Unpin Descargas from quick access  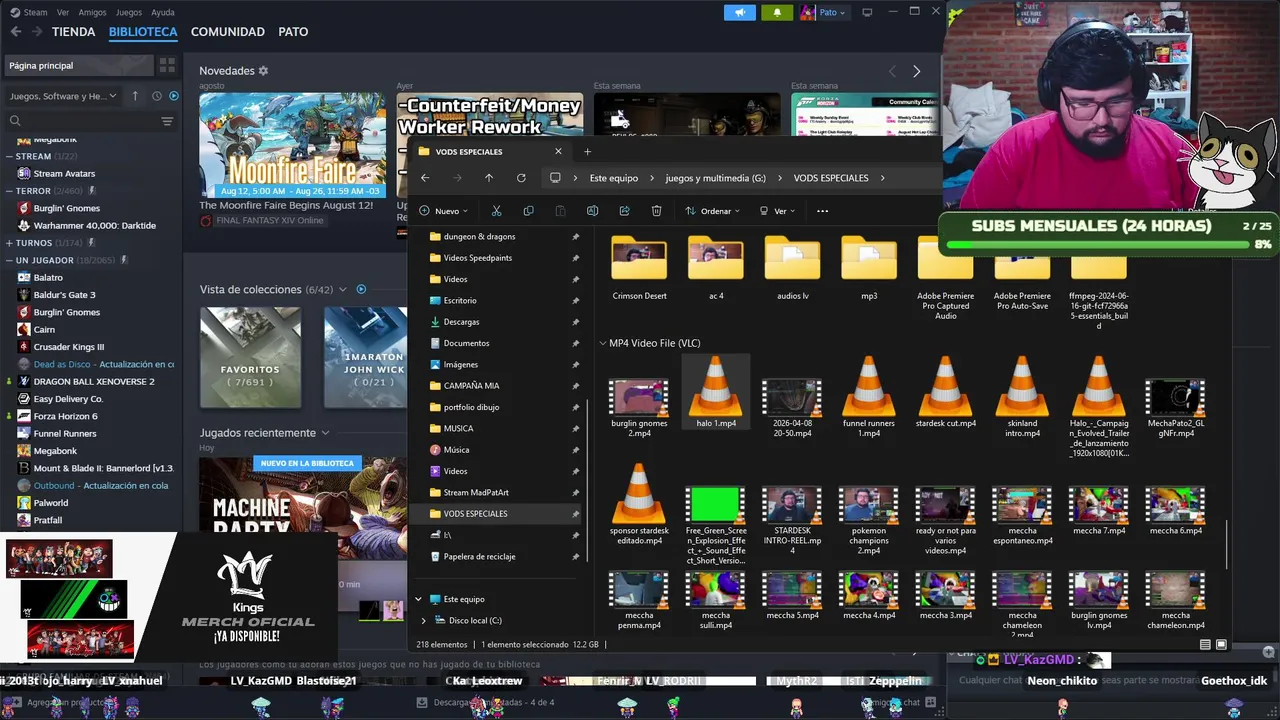click(575, 322)
